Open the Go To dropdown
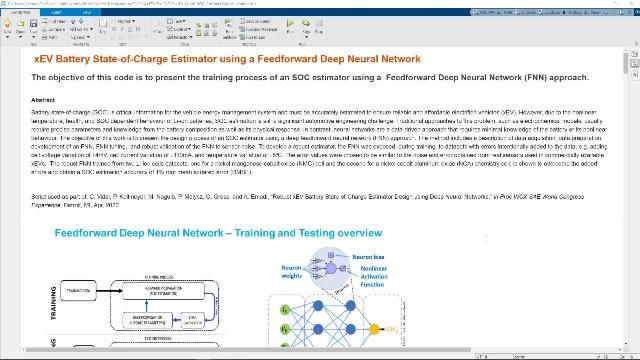 click(81, 29)
